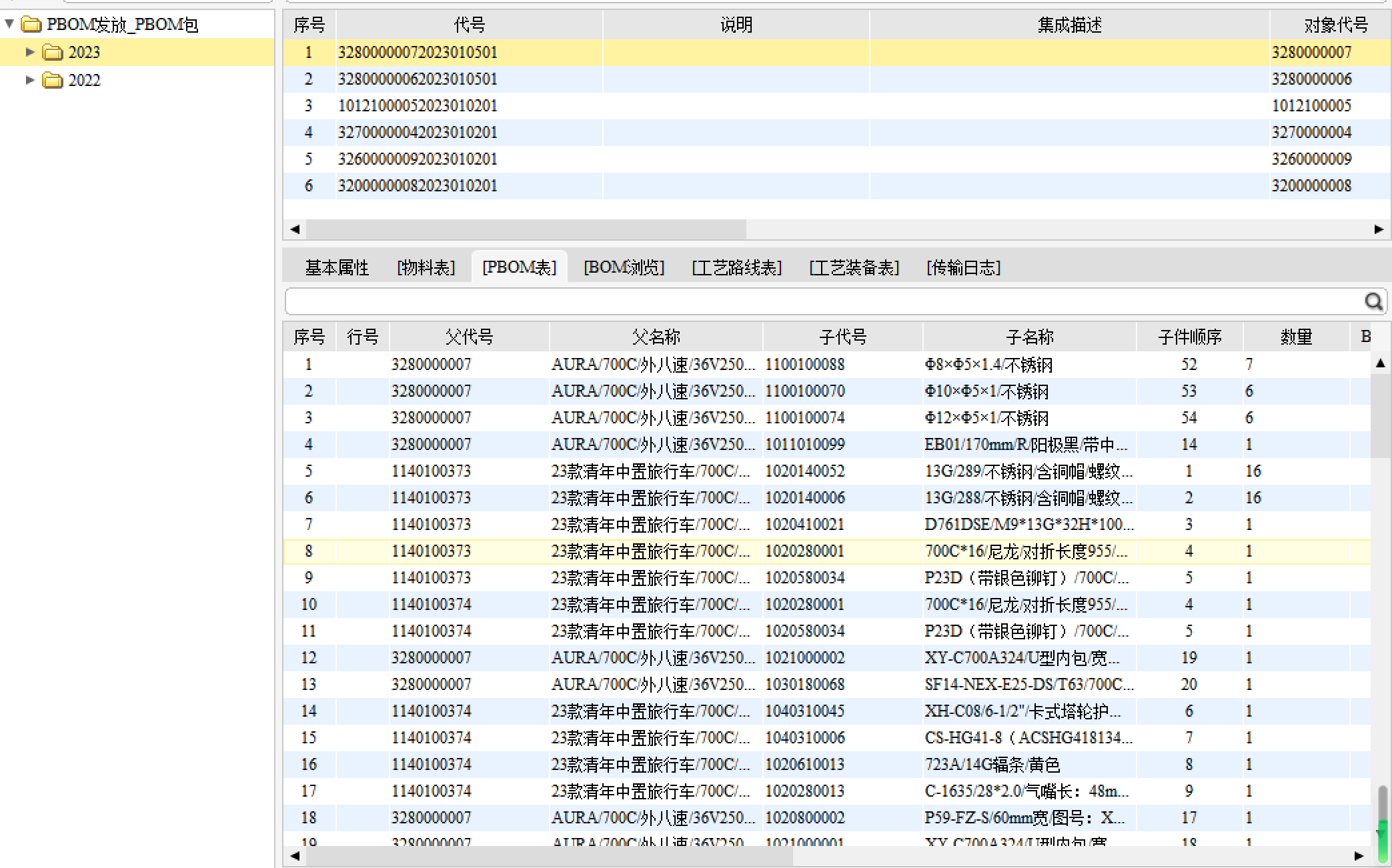
Task: Click the 2022 folder icon
Action: point(53,80)
